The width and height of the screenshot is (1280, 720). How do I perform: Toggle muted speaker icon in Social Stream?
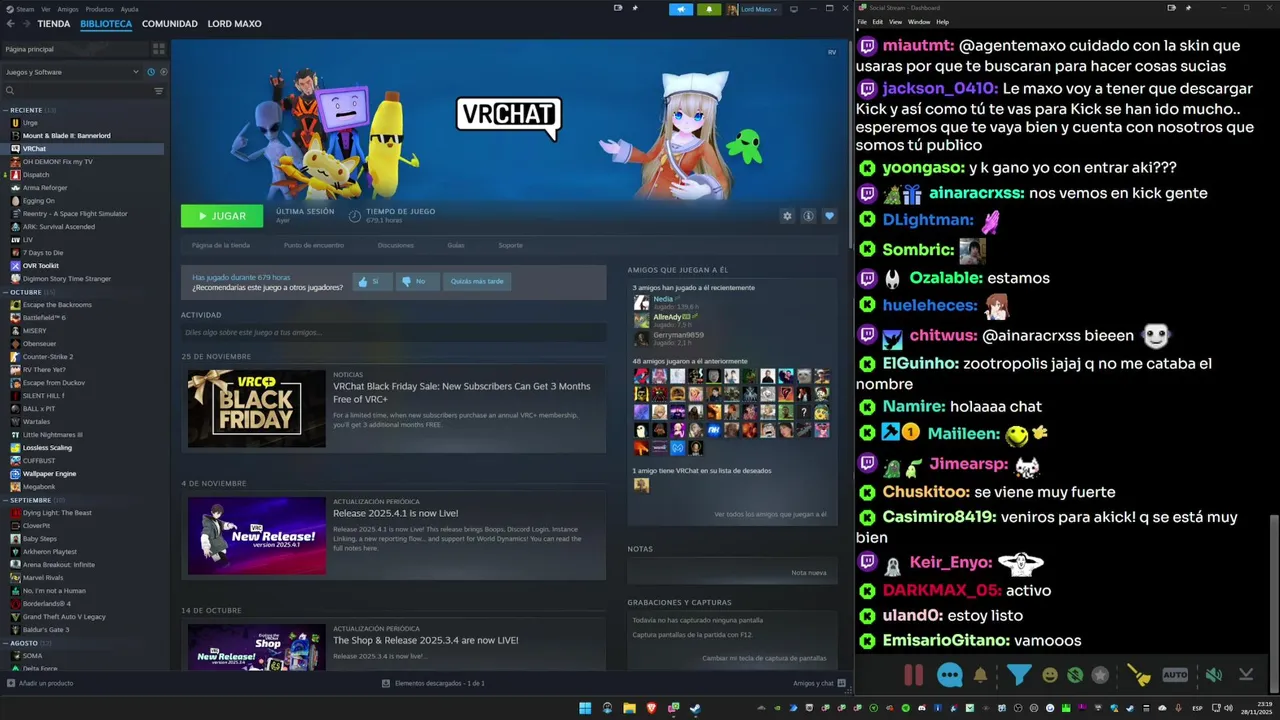pyautogui.click(x=1213, y=675)
